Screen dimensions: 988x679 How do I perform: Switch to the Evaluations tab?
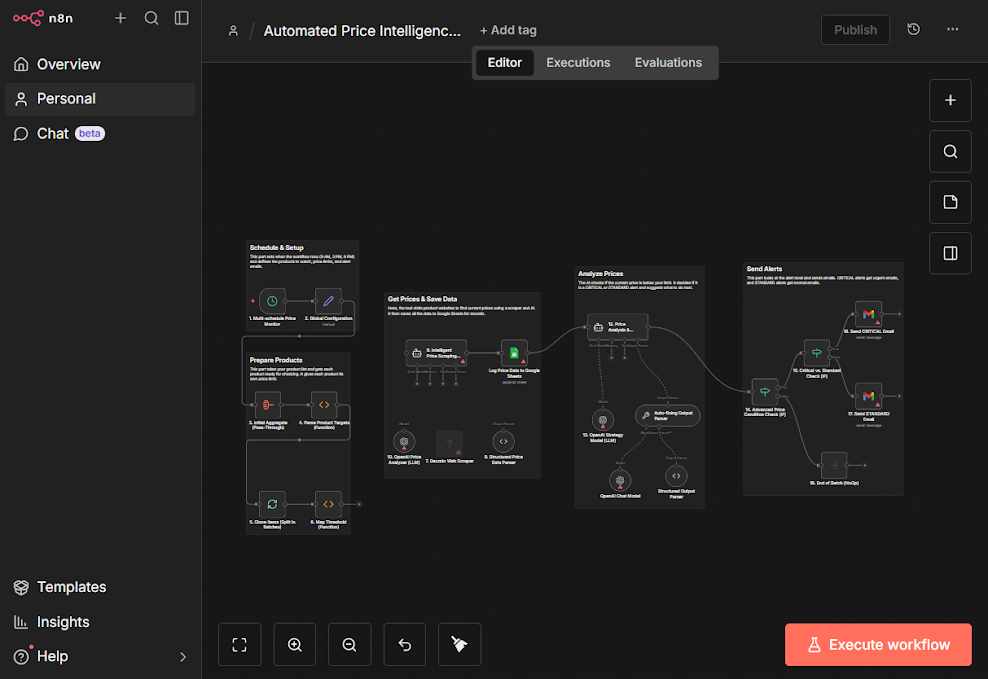pyautogui.click(x=668, y=62)
